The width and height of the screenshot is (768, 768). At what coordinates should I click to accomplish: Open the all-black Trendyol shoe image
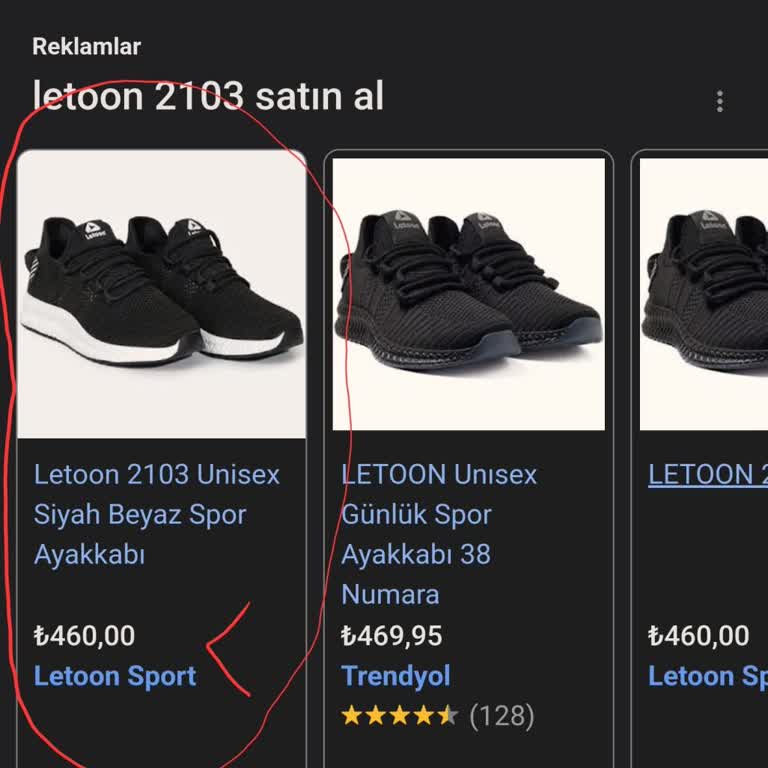[469, 293]
